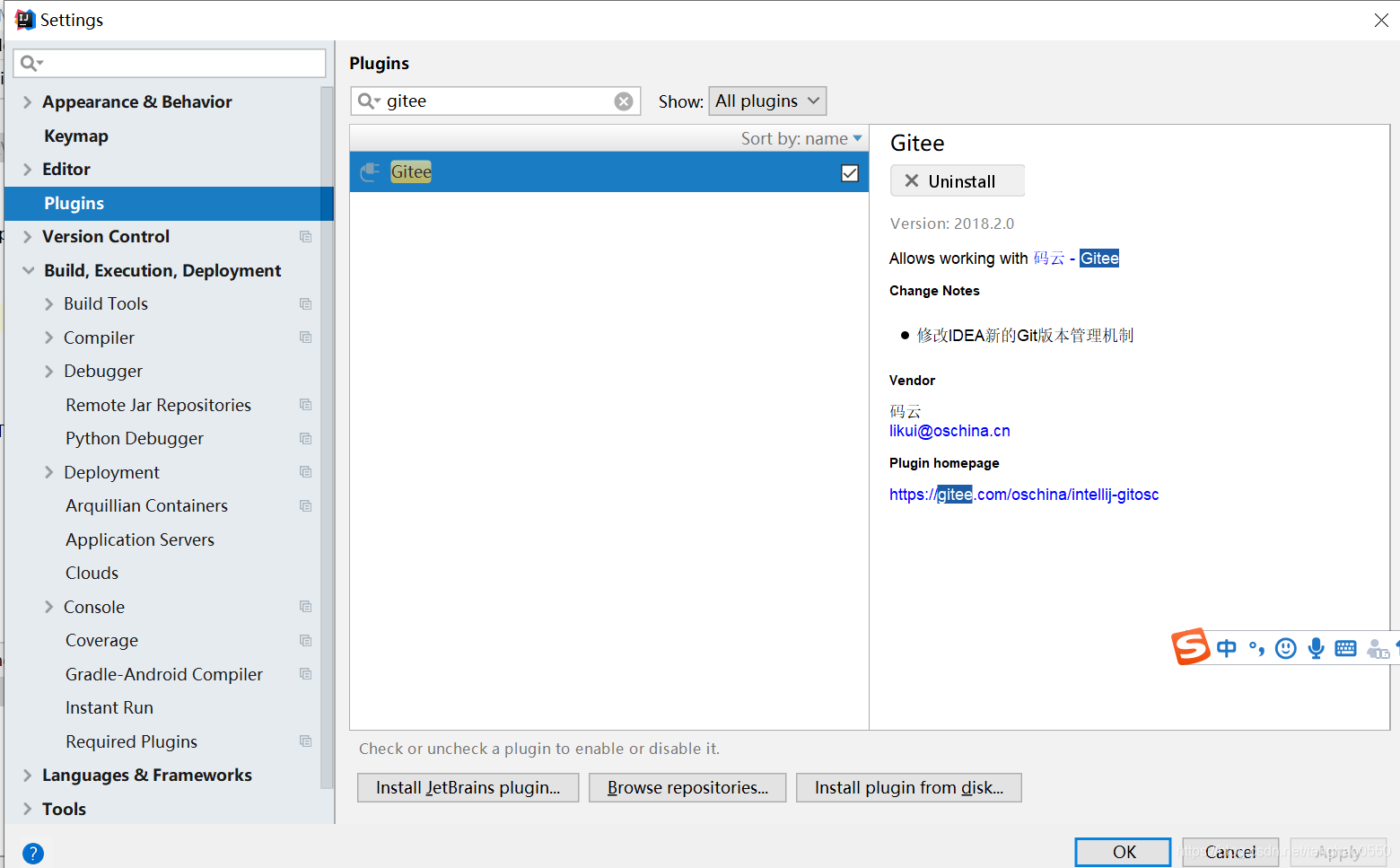Click project-level icon beside Gradle-Android Compiler
Screen dimensions: 1400x868
click(x=305, y=674)
